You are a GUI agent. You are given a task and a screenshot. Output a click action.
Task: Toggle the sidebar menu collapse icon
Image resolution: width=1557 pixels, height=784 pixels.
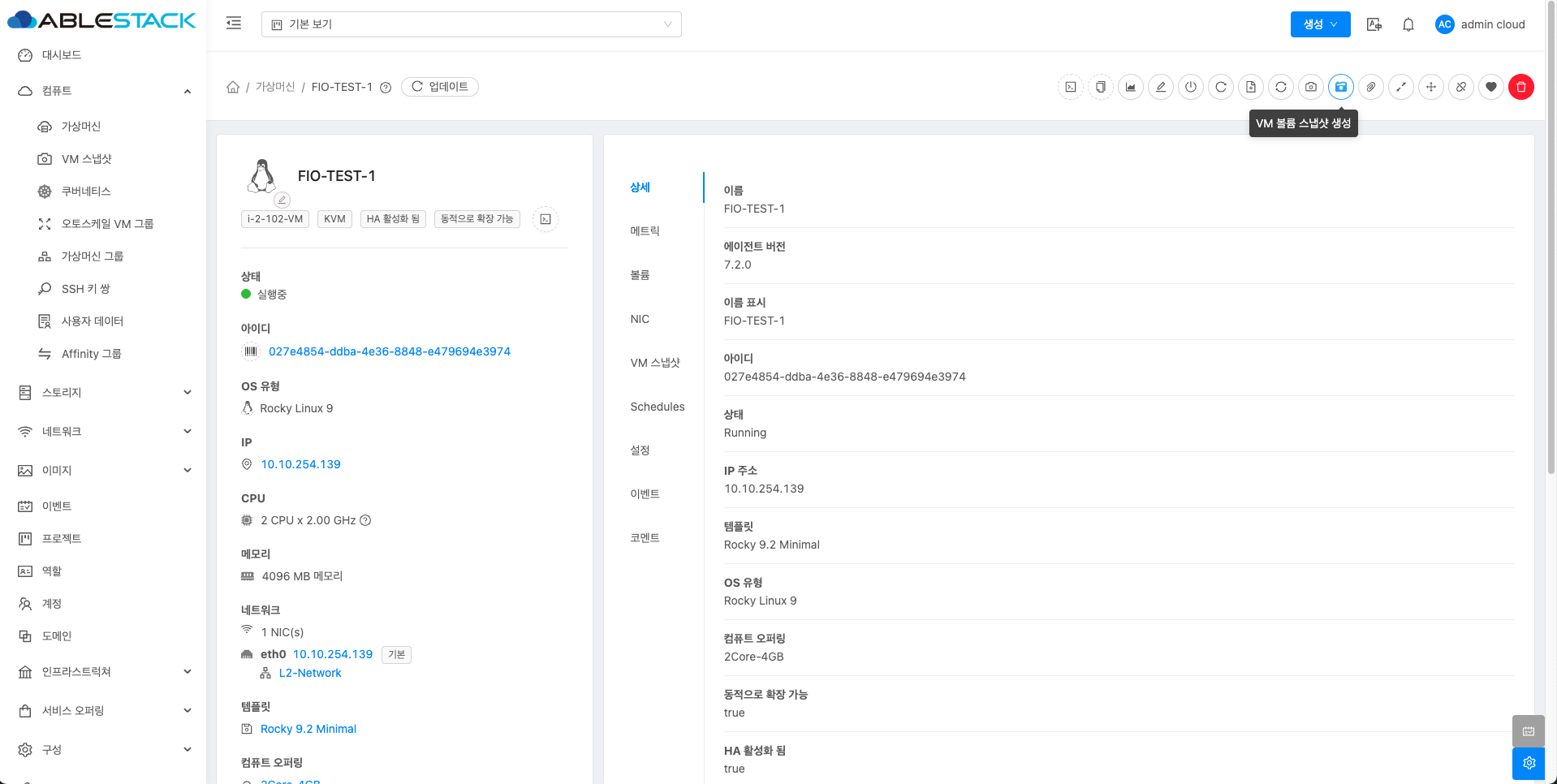234,24
